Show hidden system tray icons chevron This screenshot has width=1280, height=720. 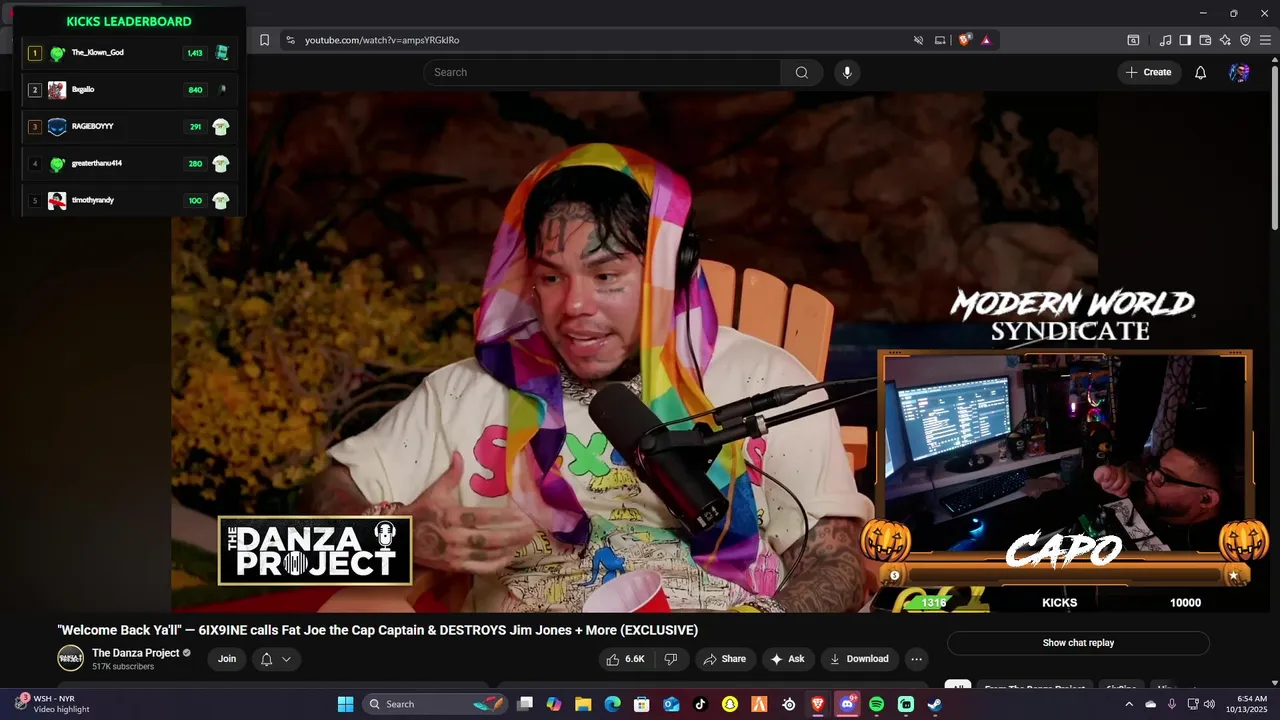(1129, 704)
